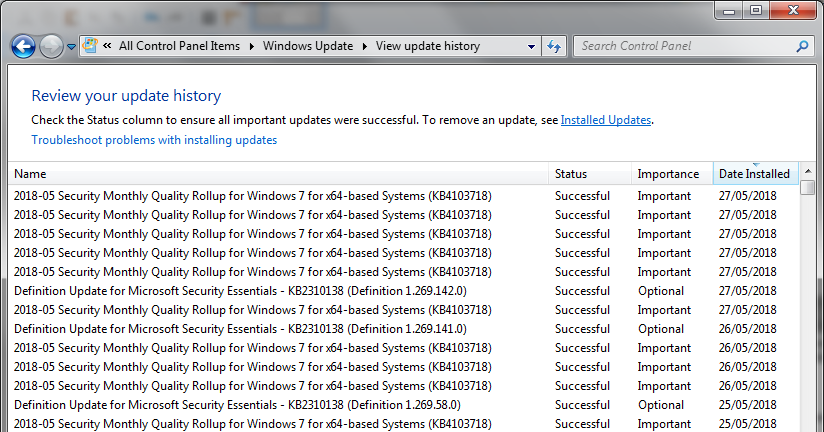Go to All Control Panel Items breadcrumb
The width and height of the screenshot is (824, 432).
(179, 46)
